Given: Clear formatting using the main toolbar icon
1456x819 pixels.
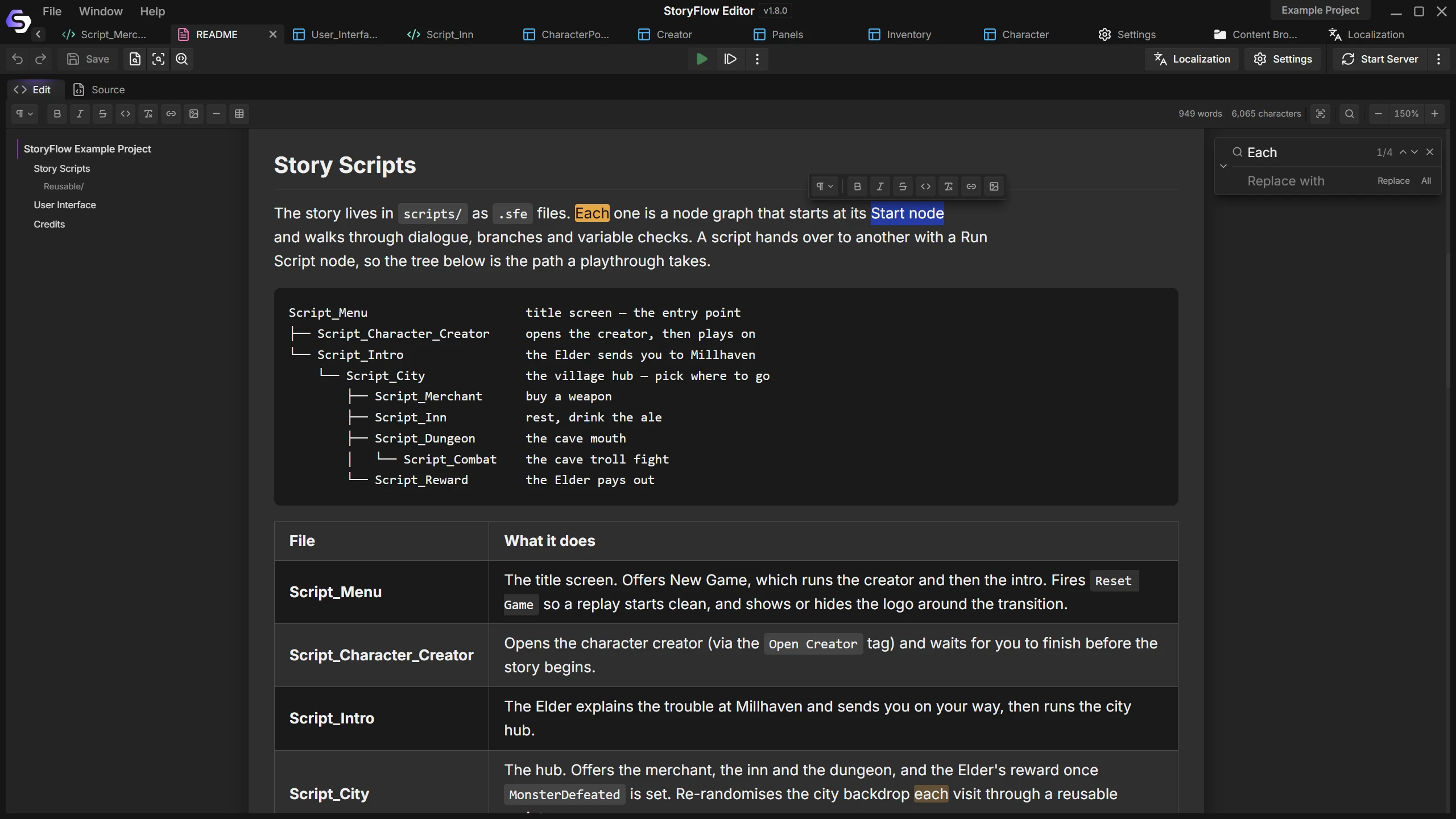Looking at the screenshot, I should point(148,114).
